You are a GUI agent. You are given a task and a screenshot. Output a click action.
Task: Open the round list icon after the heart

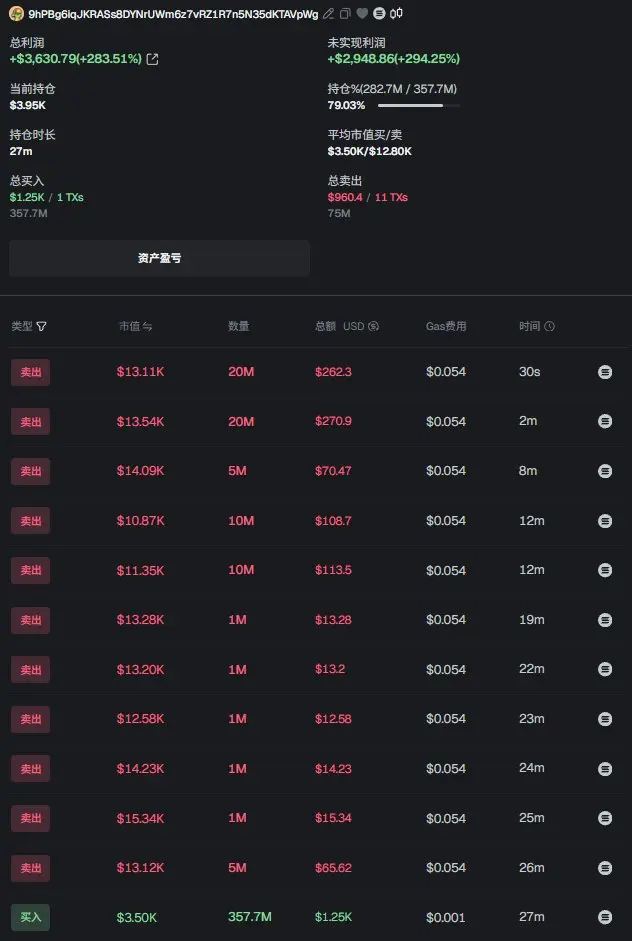pyautogui.click(x=379, y=14)
